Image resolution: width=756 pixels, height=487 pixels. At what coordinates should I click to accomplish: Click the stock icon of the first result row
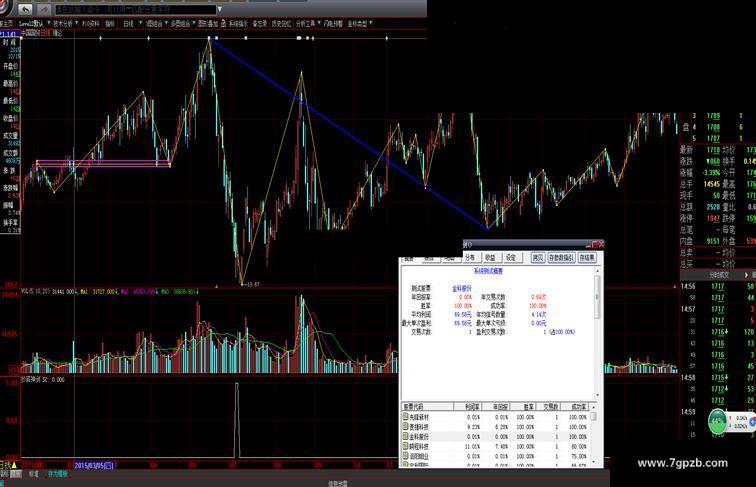tap(406, 417)
